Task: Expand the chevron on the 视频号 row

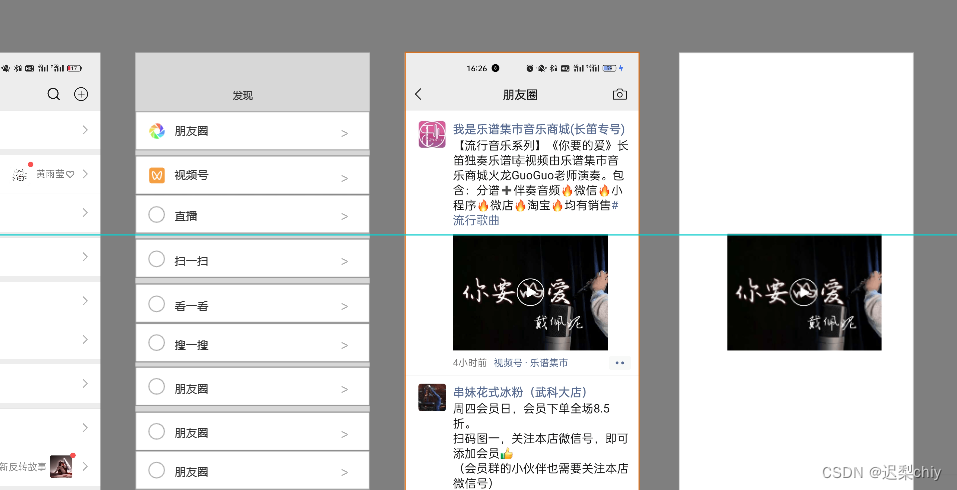Action: pyautogui.click(x=345, y=178)
